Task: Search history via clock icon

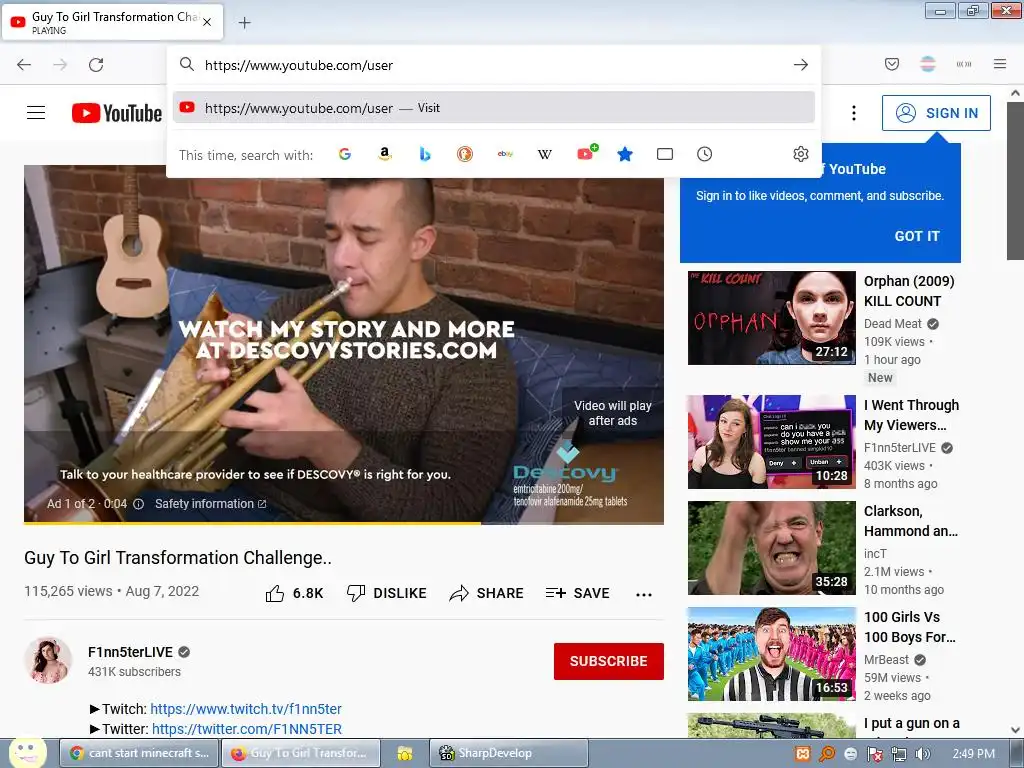Action: pyautogui.click(x=704, y=154)
